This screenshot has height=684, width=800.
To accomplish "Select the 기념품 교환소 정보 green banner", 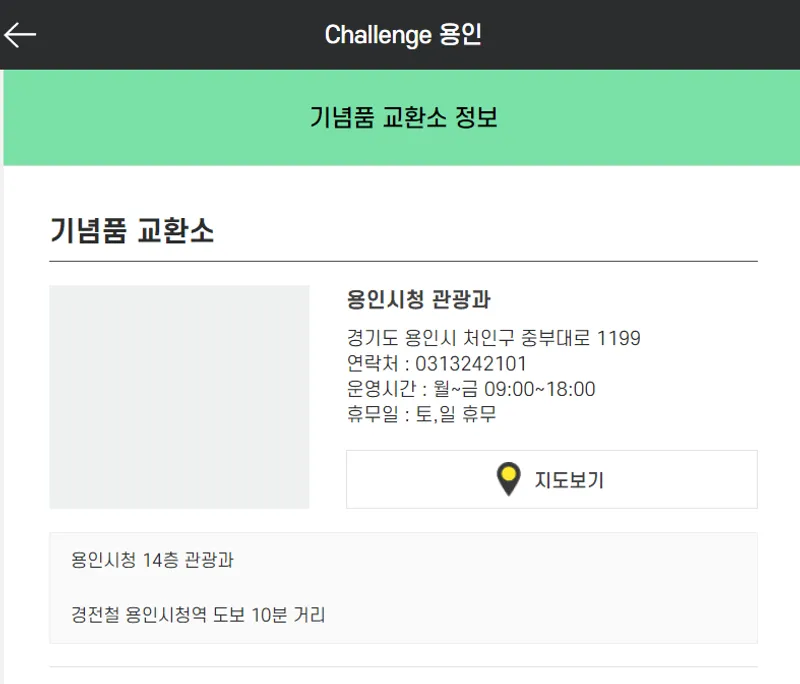I will [402, 117].
